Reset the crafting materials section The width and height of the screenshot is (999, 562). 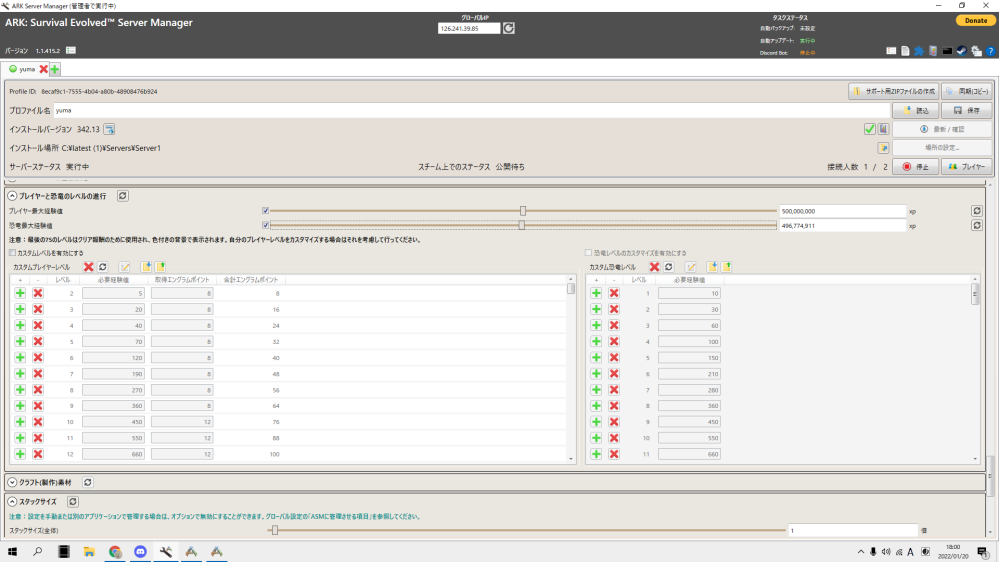88,482
